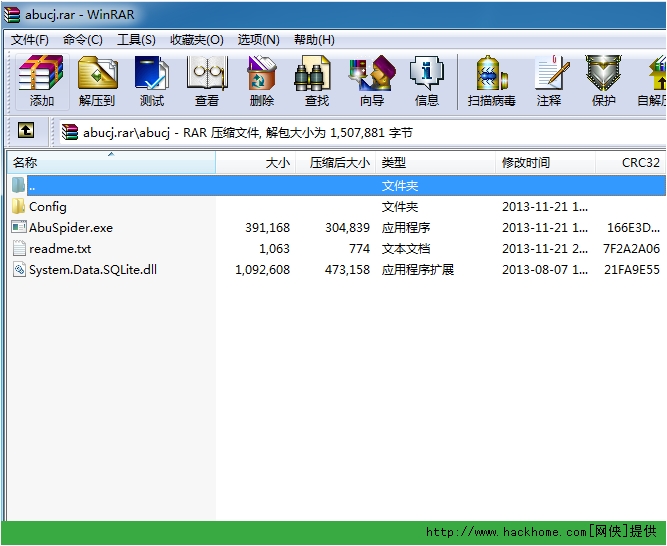667x546 pixels.
Task: Click the 304,839 packed size value
Action: coord(348,228)
